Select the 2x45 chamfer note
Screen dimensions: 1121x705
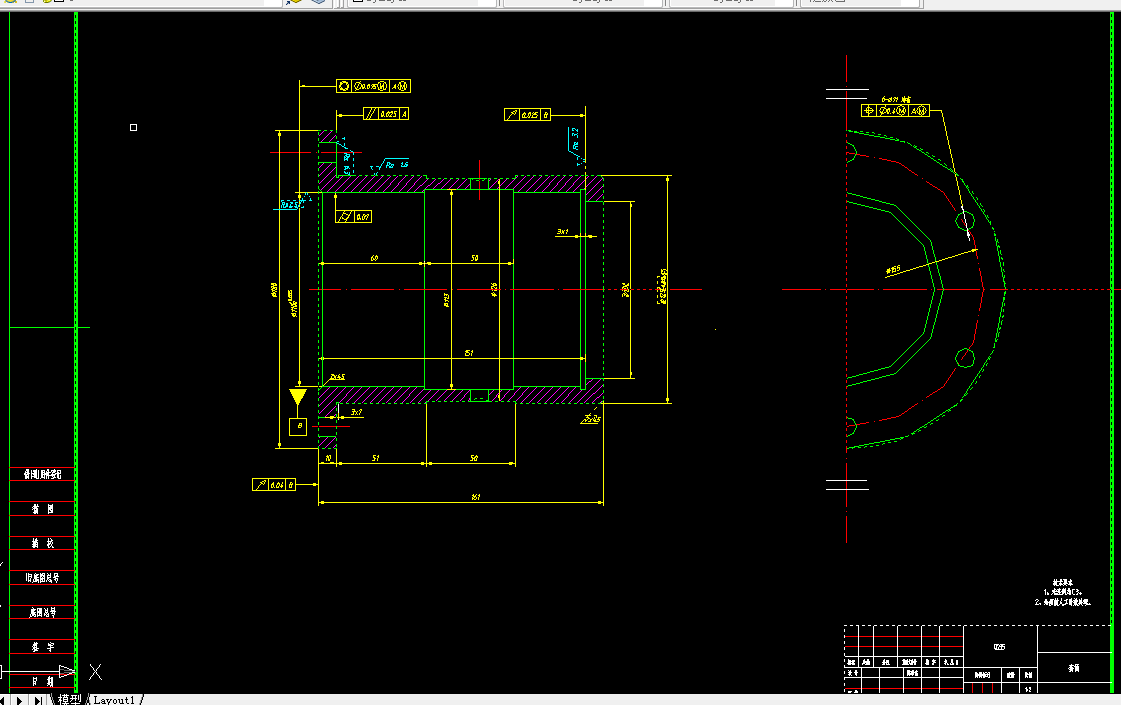337,377
